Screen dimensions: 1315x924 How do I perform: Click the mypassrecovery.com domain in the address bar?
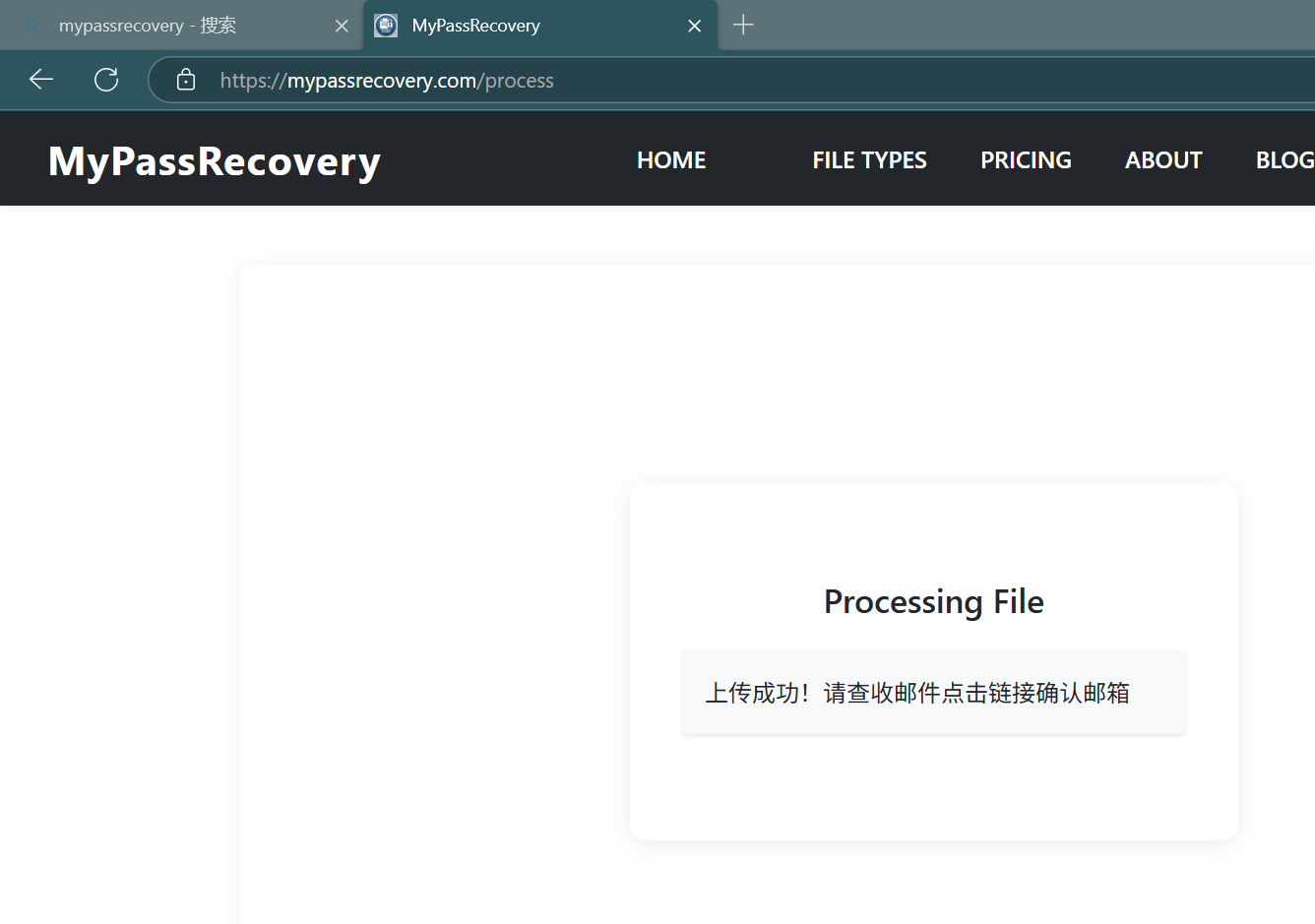[382, 81]
